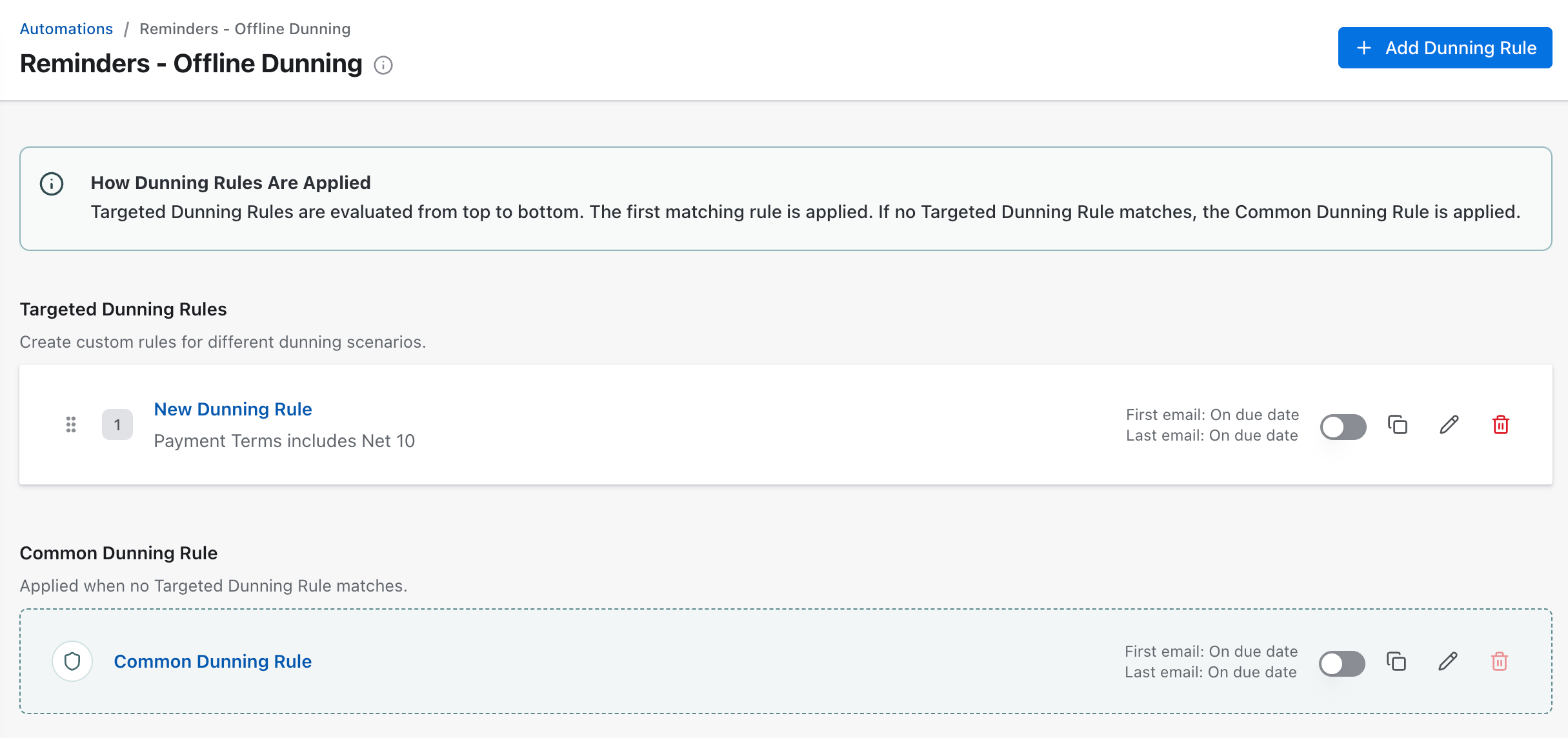This screenshot has height=738, width=1568.
Task: Duplicate the Common Dunning Rule via copy icon
Action: (1396, 661)
